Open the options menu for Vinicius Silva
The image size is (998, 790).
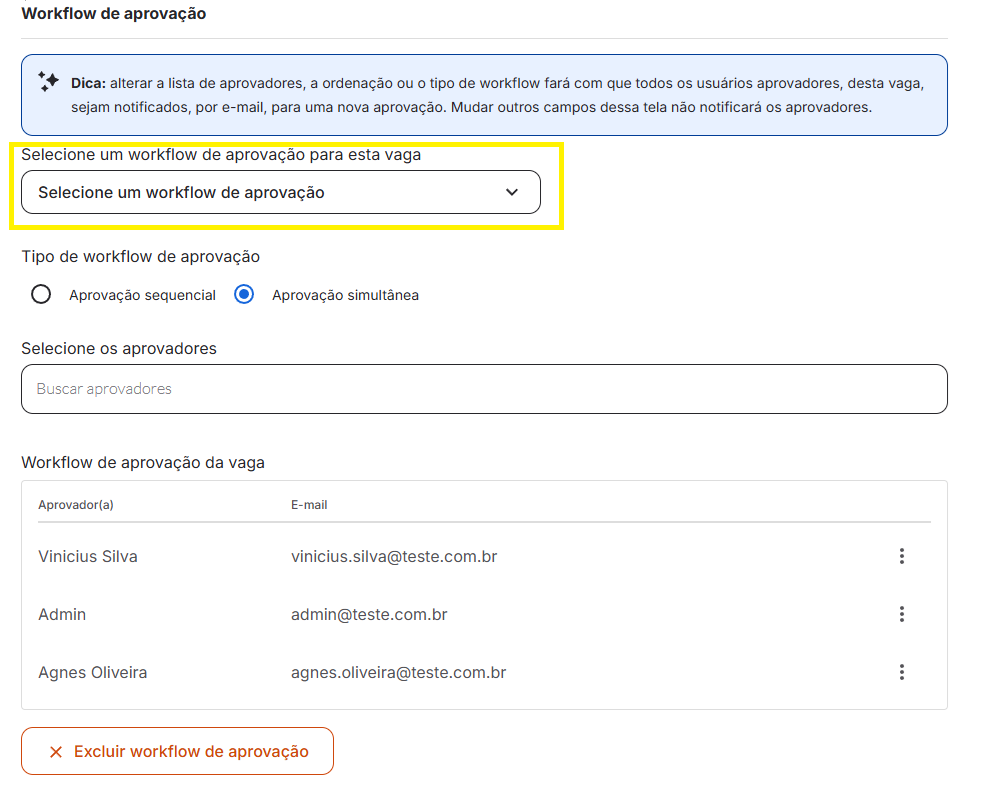click(901, 556)
